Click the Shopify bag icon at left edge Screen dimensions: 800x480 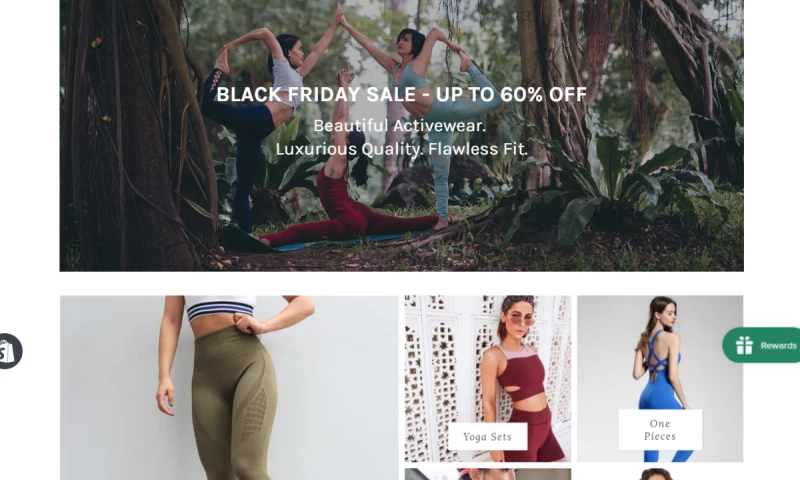[x=7, y=351]
